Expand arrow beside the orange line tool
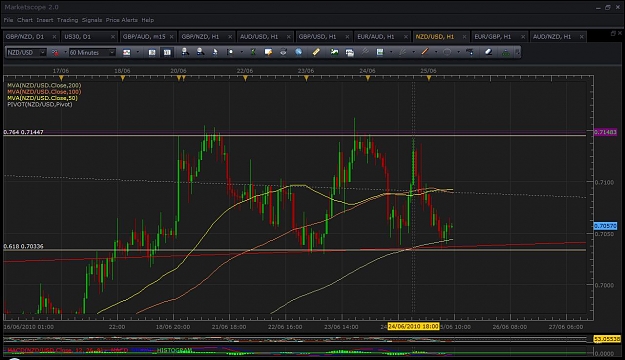 point(436,52)
